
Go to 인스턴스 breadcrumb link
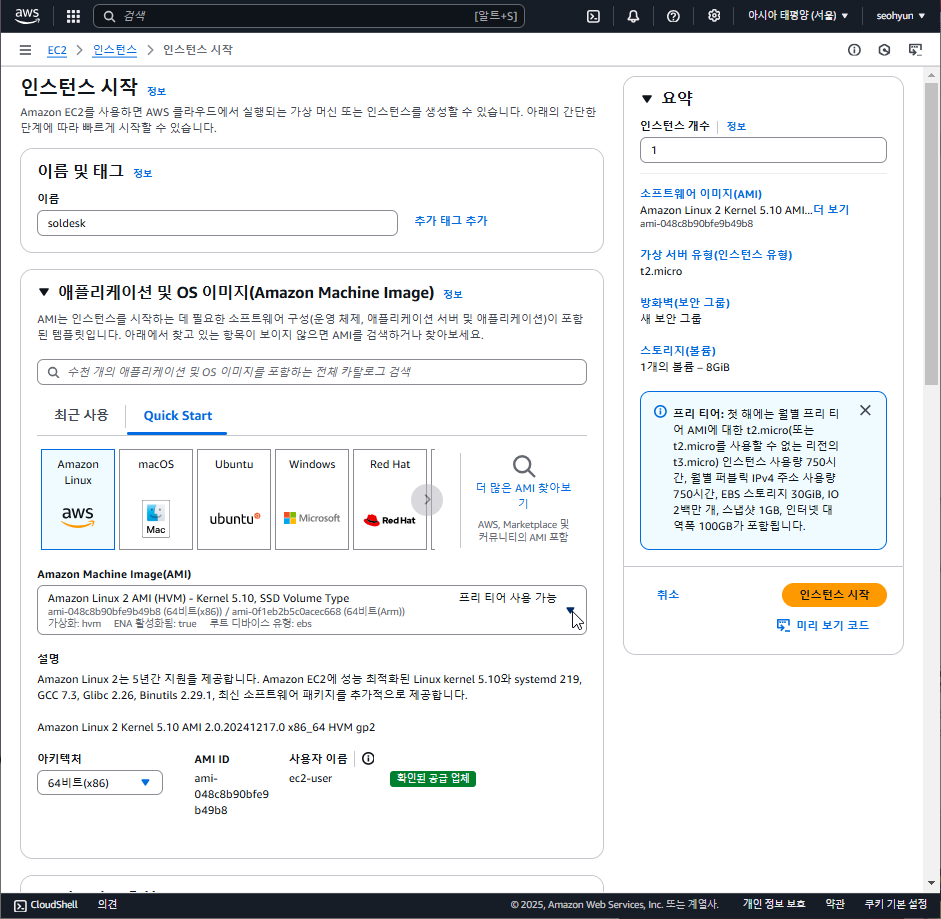(x=115, y=50)
